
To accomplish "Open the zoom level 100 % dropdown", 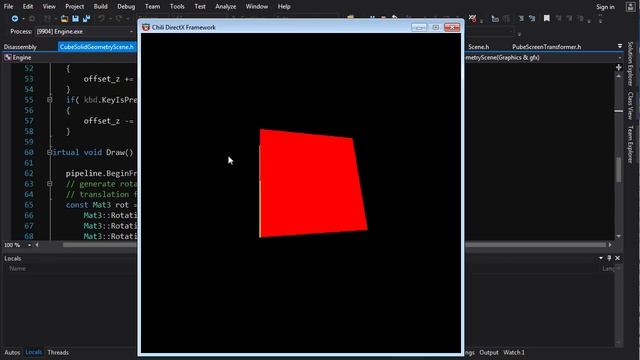I will point(29,245).
